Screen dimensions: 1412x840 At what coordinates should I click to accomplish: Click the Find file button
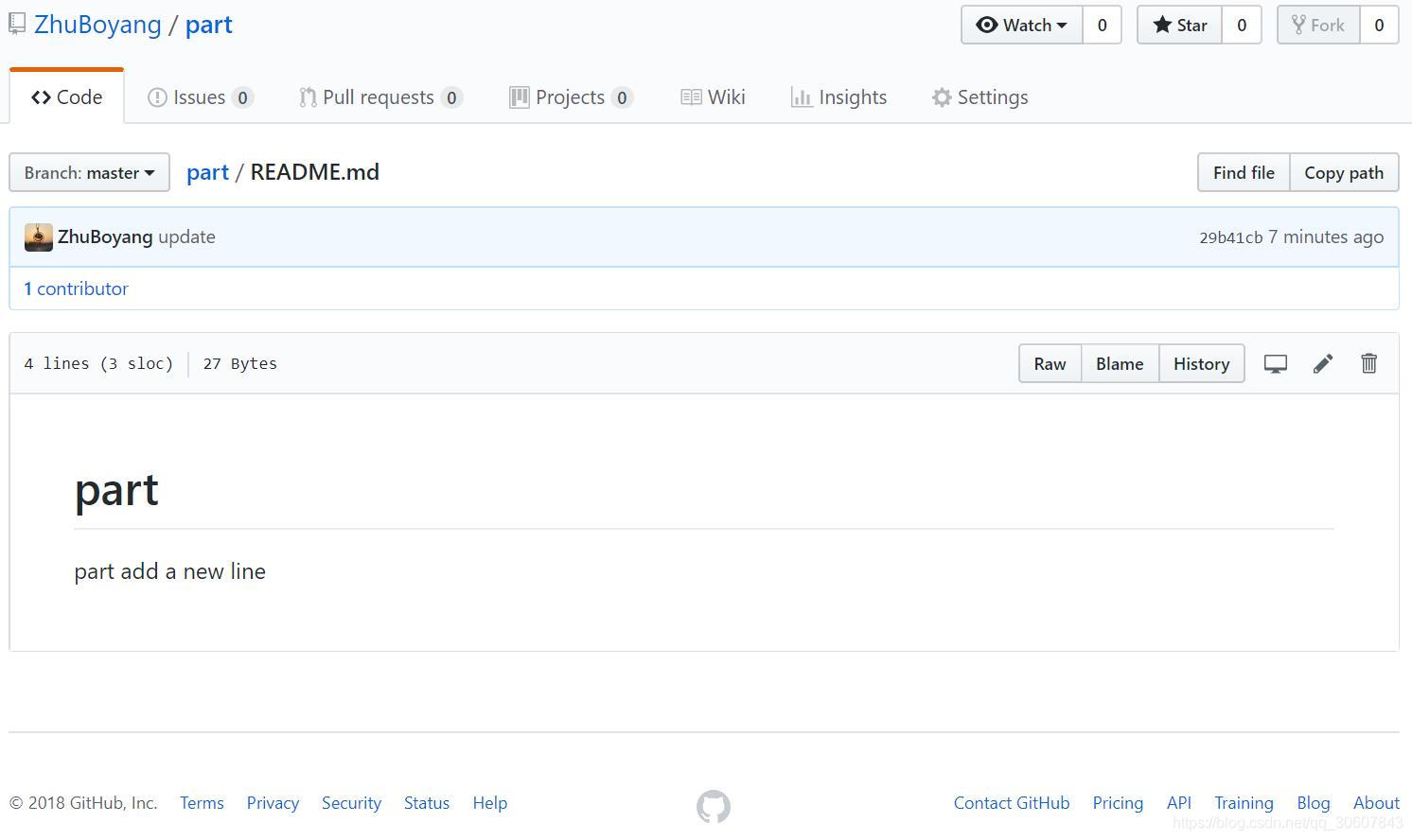point(1244,172)
